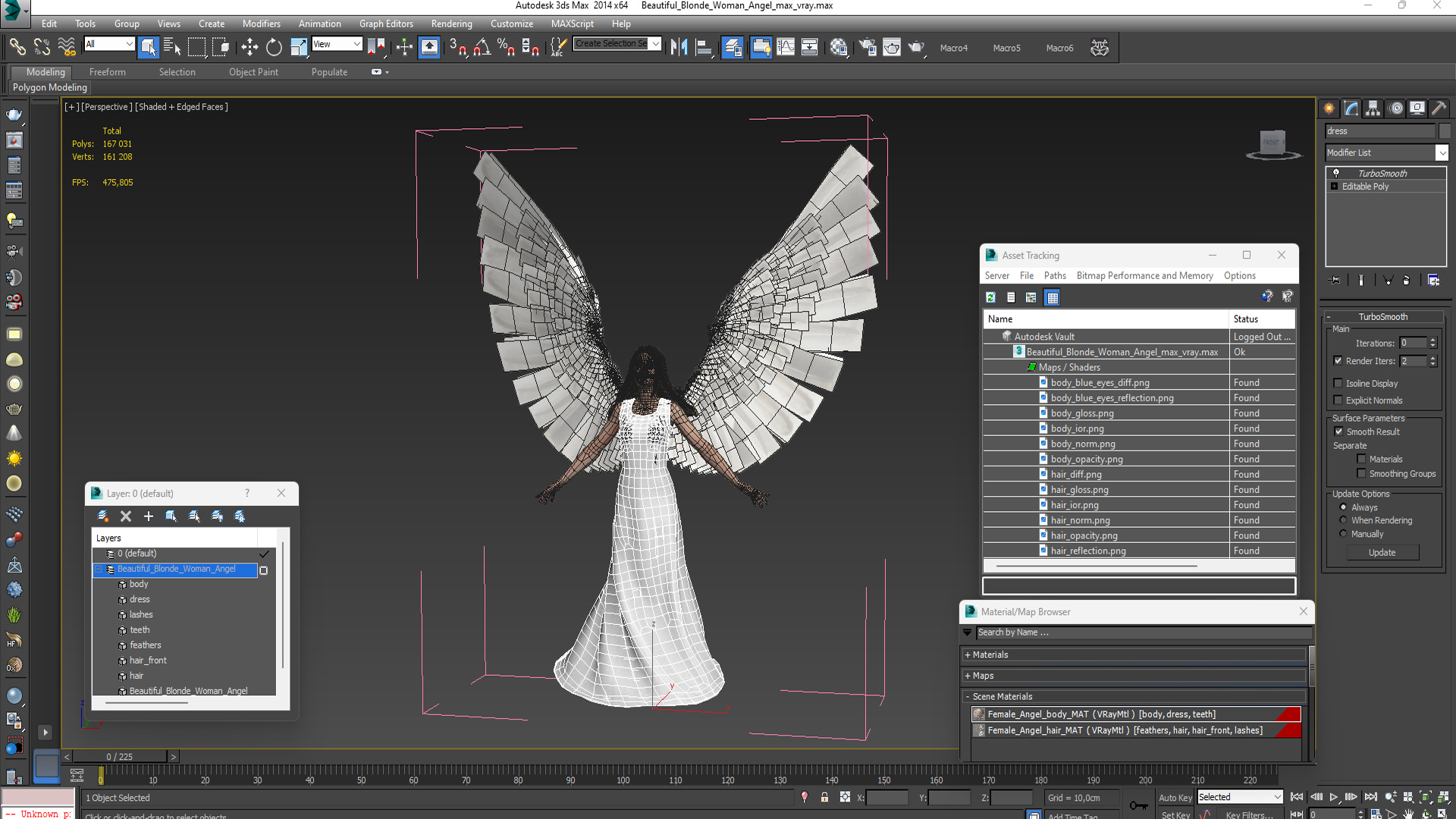Enable Separate by Materials checkbox
This screenshot has width=1456, height=819.
point(1361,459)
